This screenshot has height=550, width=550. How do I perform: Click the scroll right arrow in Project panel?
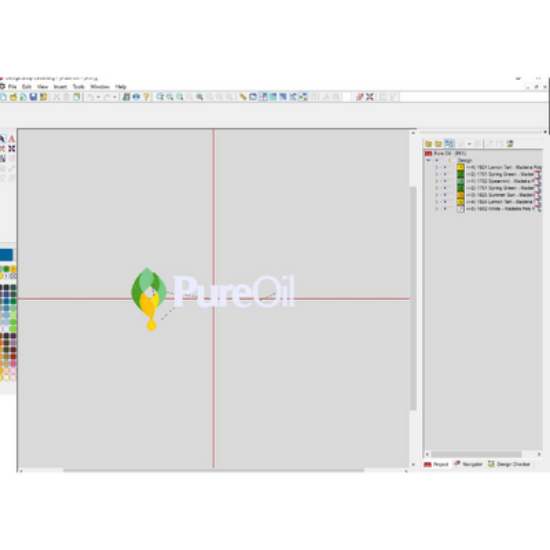coord(539,454)
